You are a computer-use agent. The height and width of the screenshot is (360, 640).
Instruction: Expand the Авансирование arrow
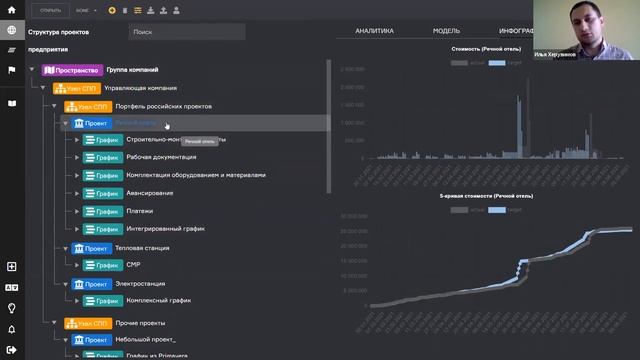(77, 193)
